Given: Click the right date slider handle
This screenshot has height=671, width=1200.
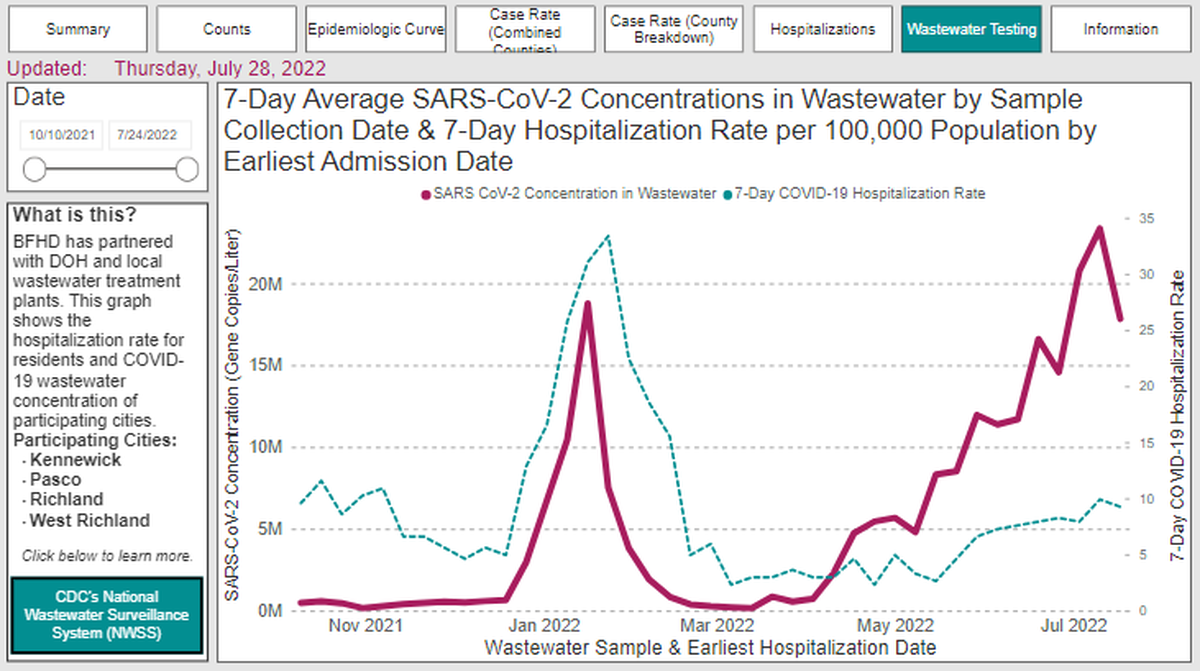Looking at the screenshot, I should [x=186, y=169].
